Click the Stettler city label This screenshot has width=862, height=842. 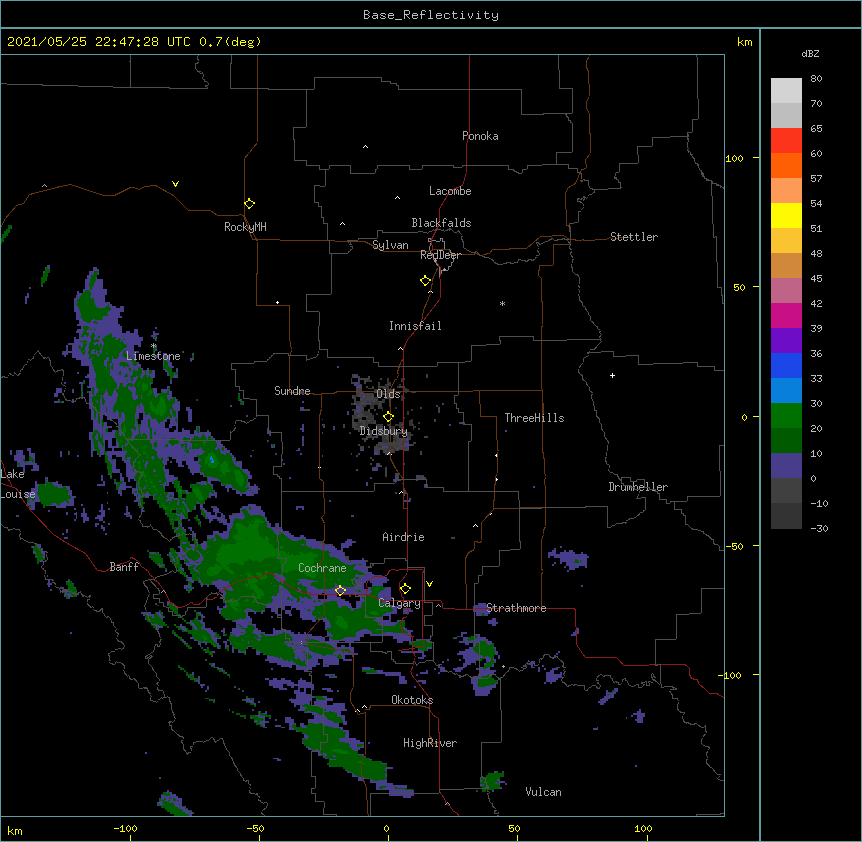634,237
